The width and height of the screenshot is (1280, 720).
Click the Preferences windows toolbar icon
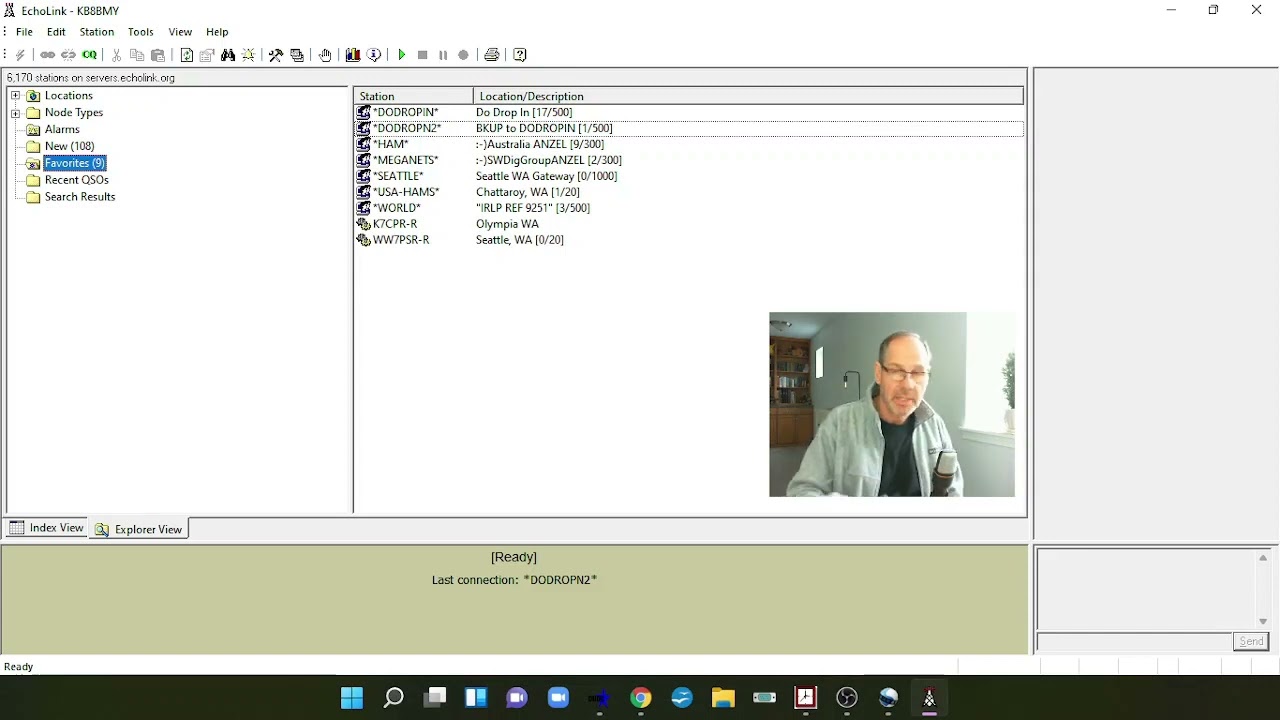coord(297,55)
